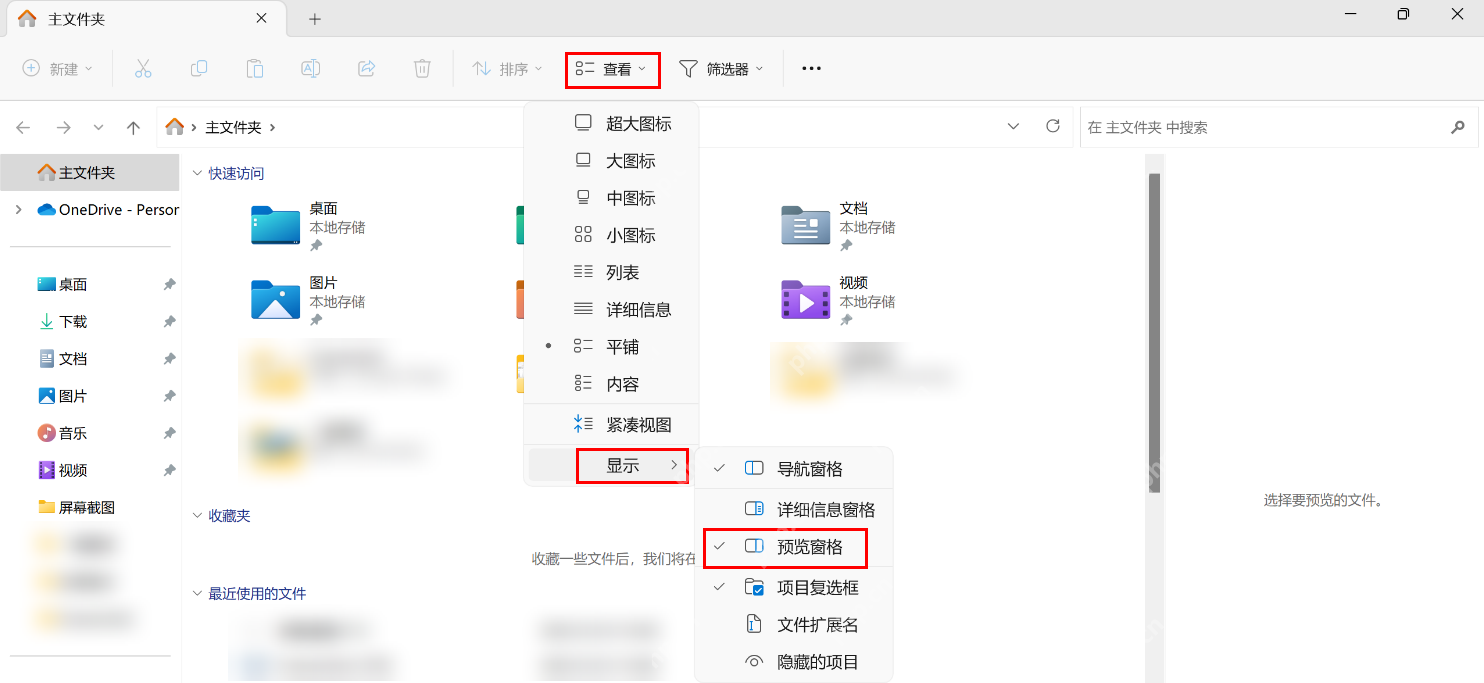This screenshot has height=683, width=1484.
Task: Maximize or restore the Explorer window
Action: [1403, 14]
